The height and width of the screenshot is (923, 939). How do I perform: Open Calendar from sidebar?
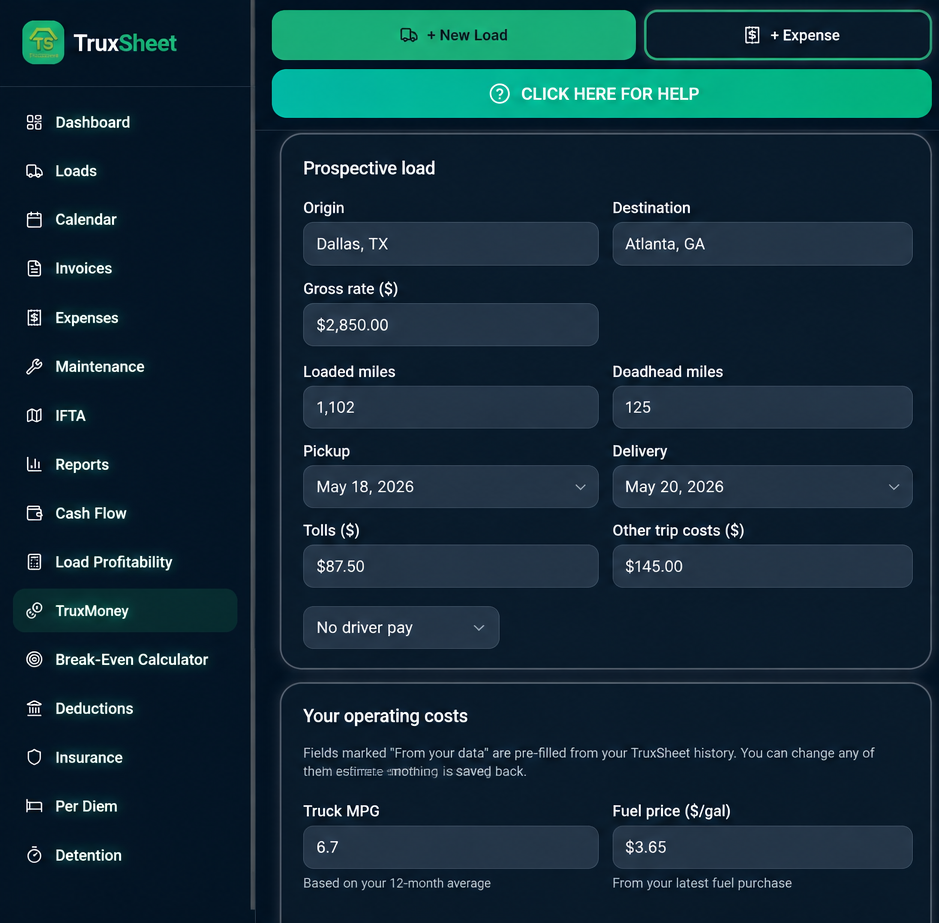[125, 220]
